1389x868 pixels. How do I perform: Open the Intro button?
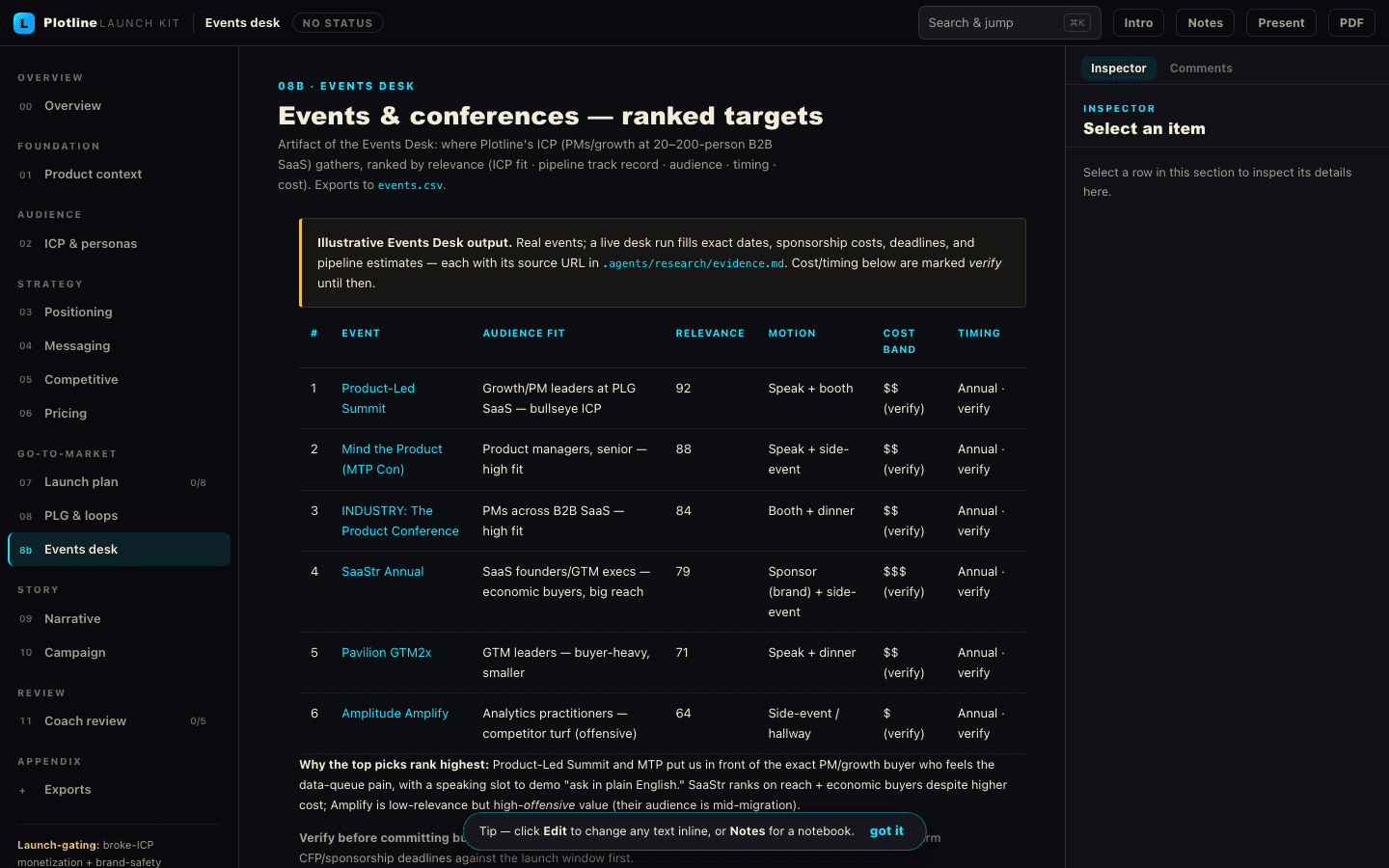coord(1138,23)
